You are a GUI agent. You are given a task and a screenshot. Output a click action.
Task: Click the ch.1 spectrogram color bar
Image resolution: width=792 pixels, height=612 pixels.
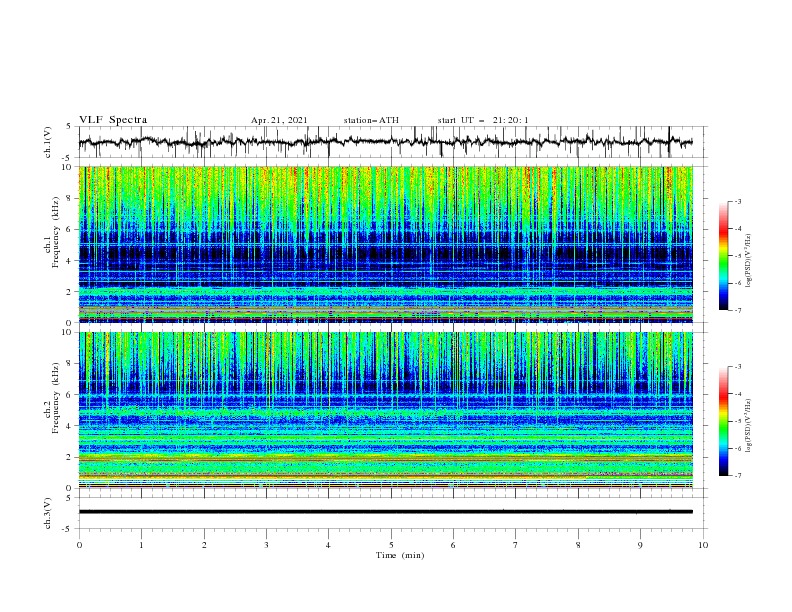click(x=724, y=256)
